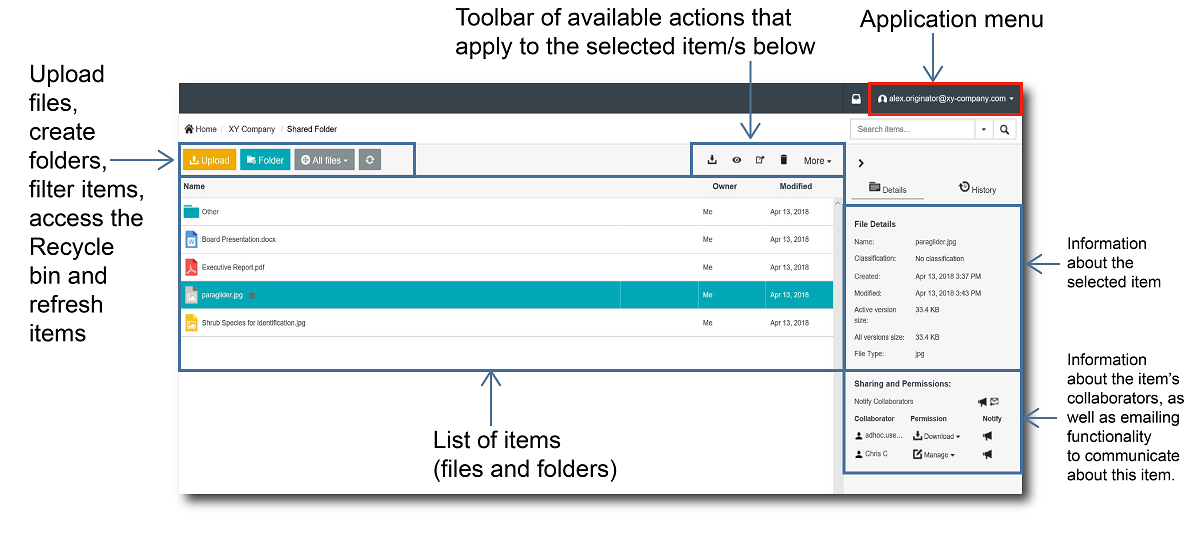Viewport: 1200px width, 540px height.
Task: Click the orange Upload button
Action: (209, 160)
